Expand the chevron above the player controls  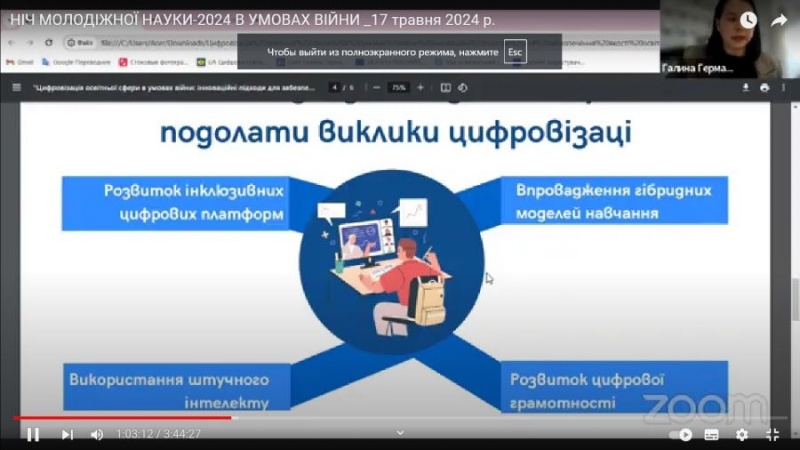point(400,432)
